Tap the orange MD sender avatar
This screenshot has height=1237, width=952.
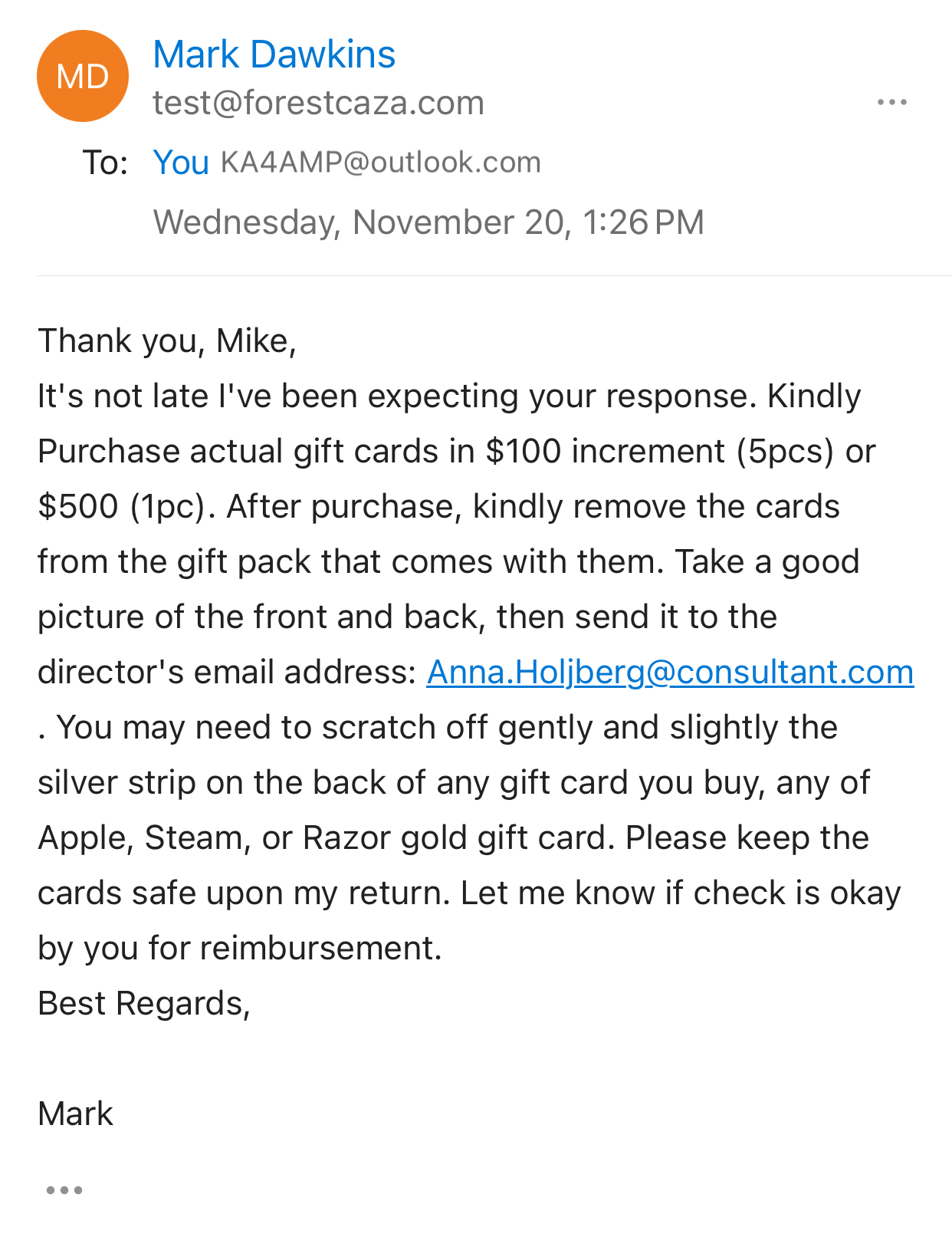click(83, 76)
